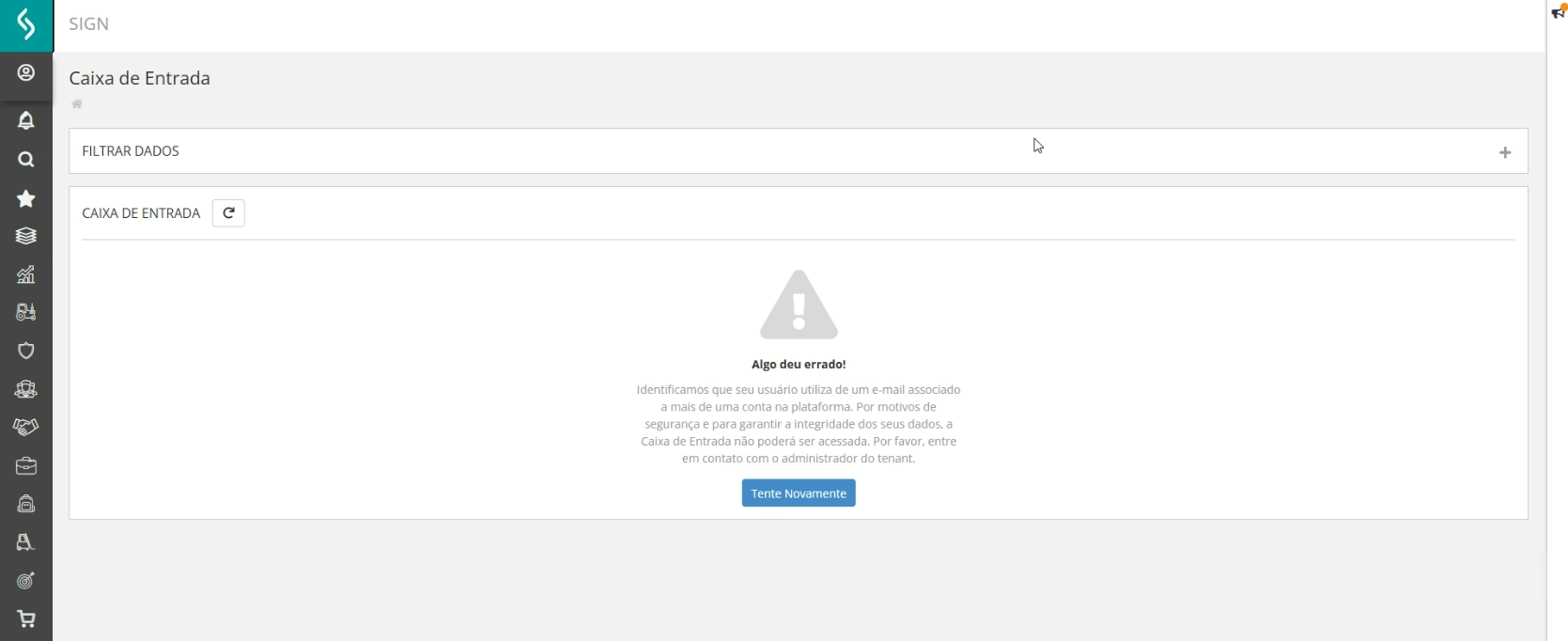This screenshot has width=1568, height=641.
Task: Open the search magnifier in sidebar
Action: [26, 160]
